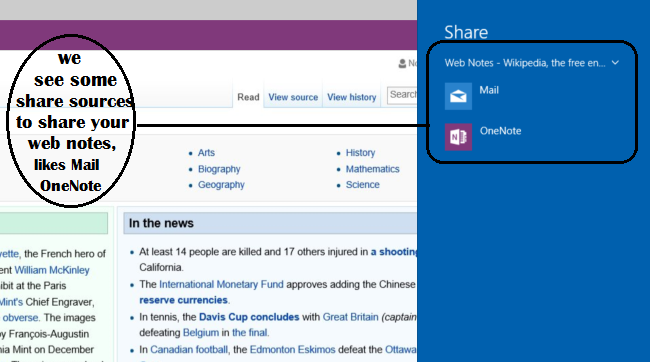Image resolution: width=650 pixels, height=362 pixels.
Task: Click the user account icon near top
Action: [402, 63]
